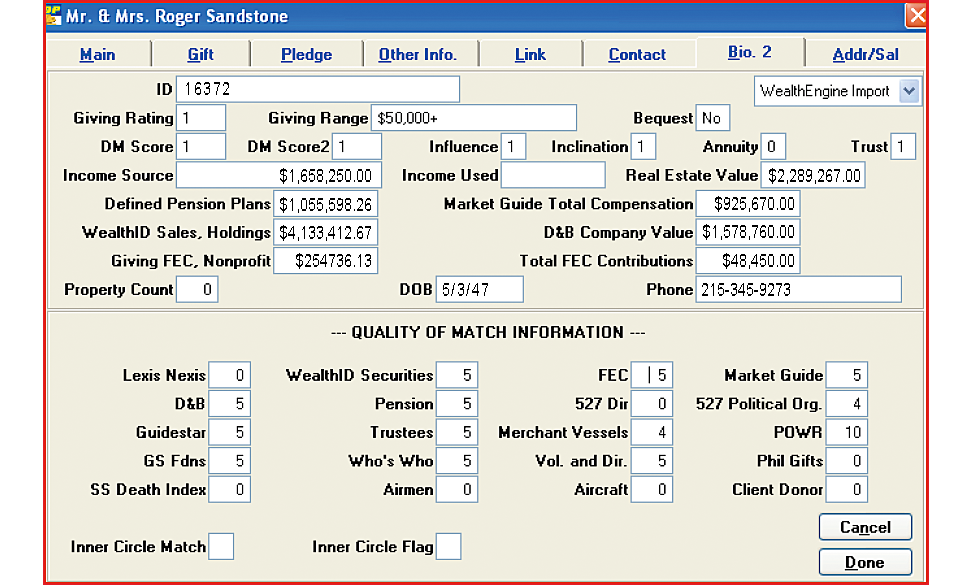Image resolution: width=970 pixels, height=585 pixels.
Task: Click the DOB field showing 5/3/47
Action: (x=479, y=289)
